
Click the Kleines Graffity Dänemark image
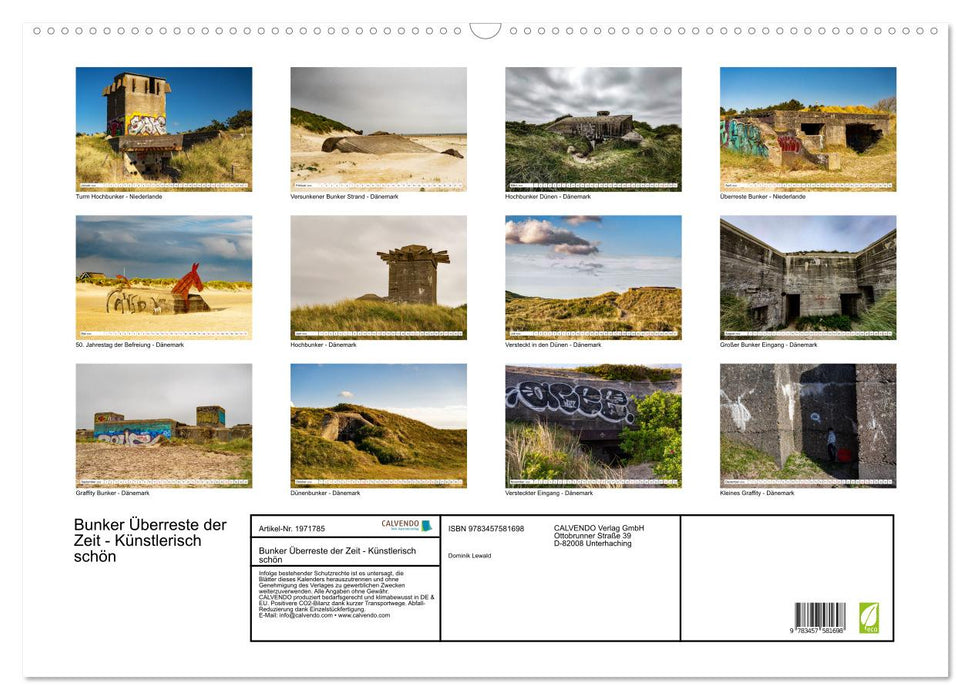click(808, 426)
